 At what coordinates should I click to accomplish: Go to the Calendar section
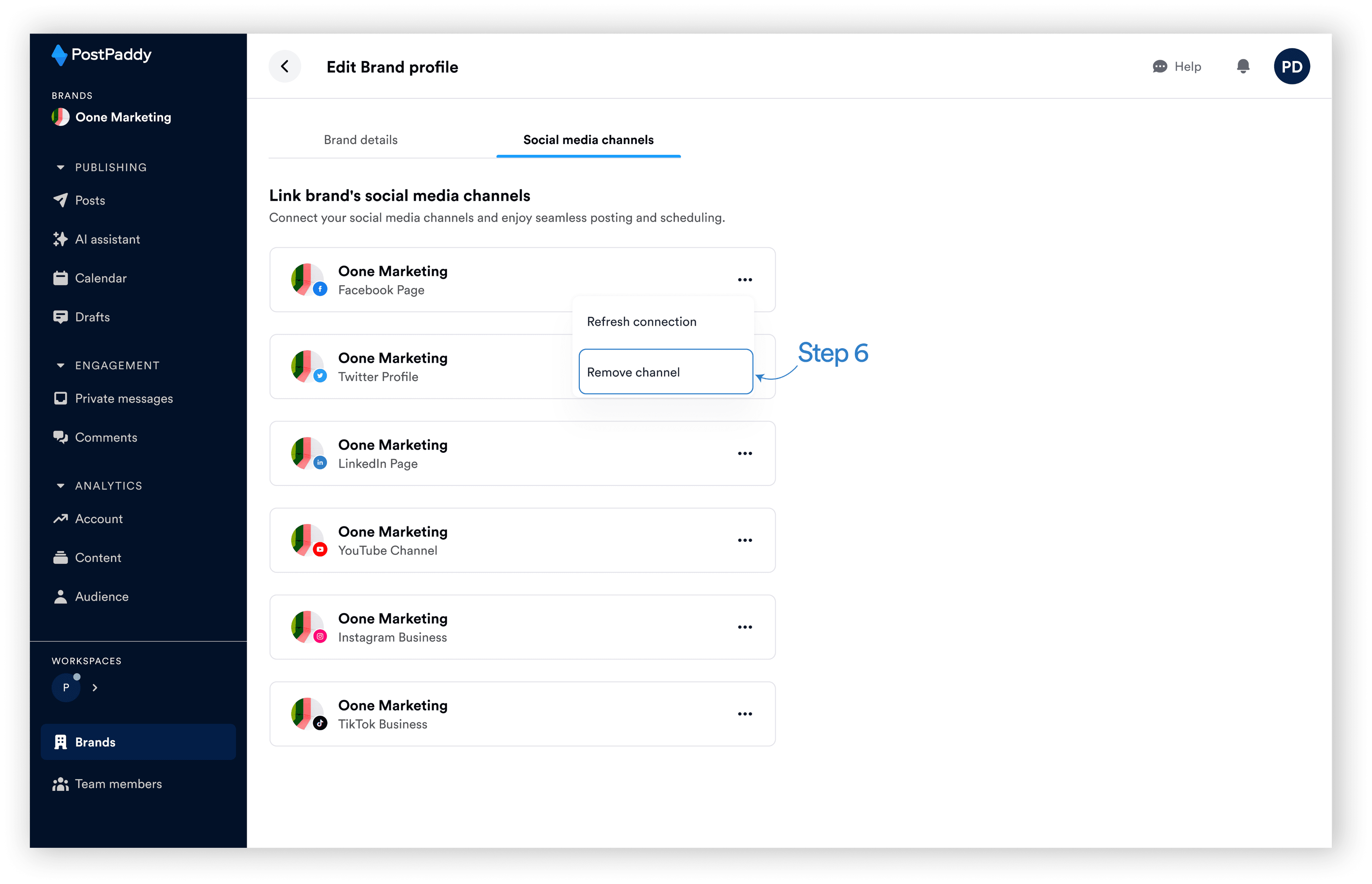pyautogui.click(x=100, y=278)
